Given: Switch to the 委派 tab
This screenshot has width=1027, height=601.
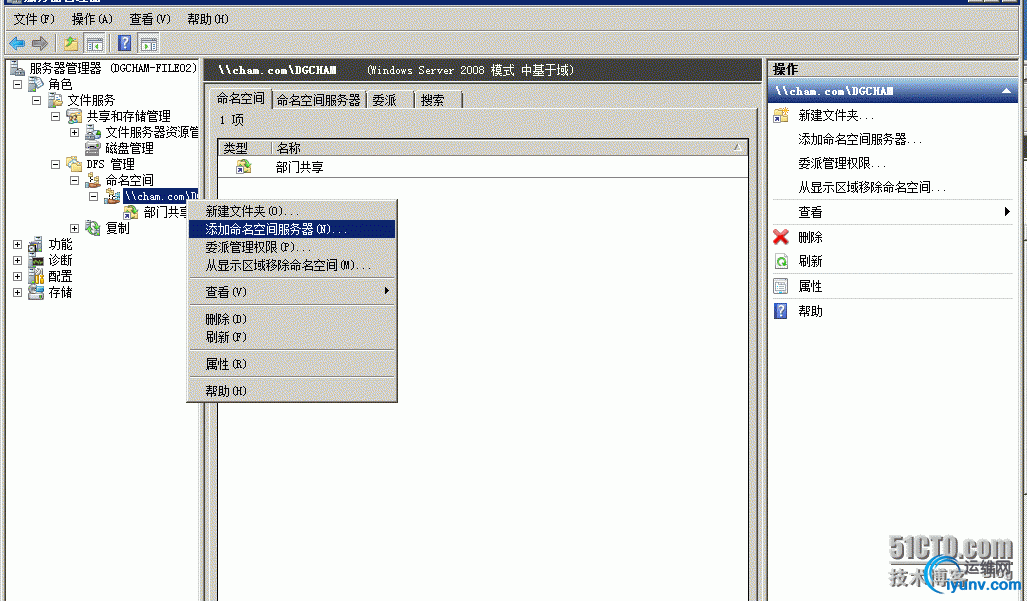Looking at the screenshot, I should click(x=391, y=100).
